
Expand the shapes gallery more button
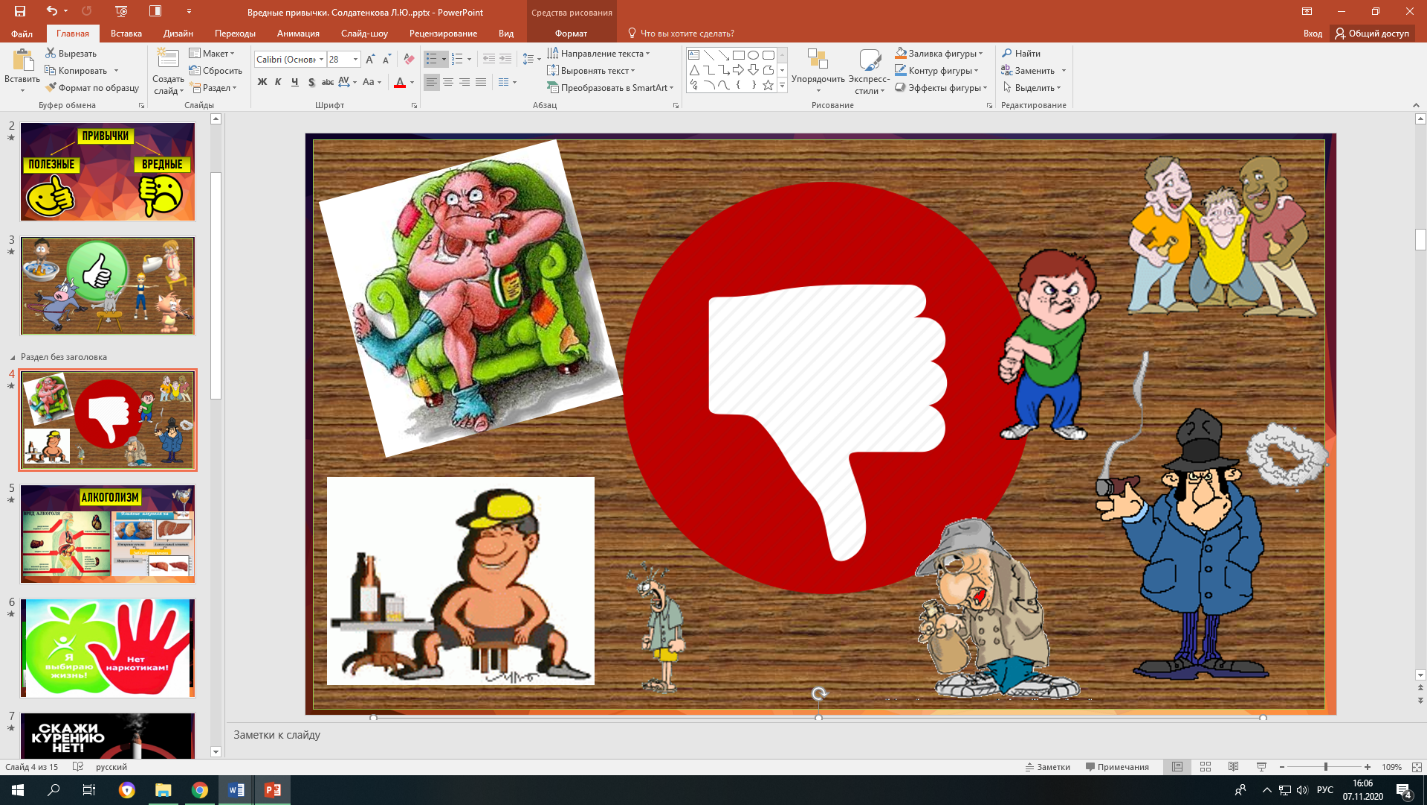click(x=781, y=86)
